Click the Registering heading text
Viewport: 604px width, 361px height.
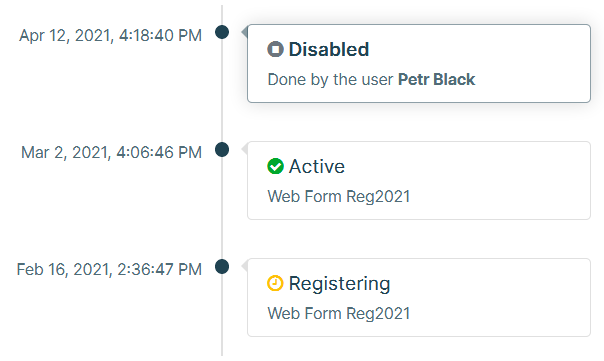[x=339, y=284]
